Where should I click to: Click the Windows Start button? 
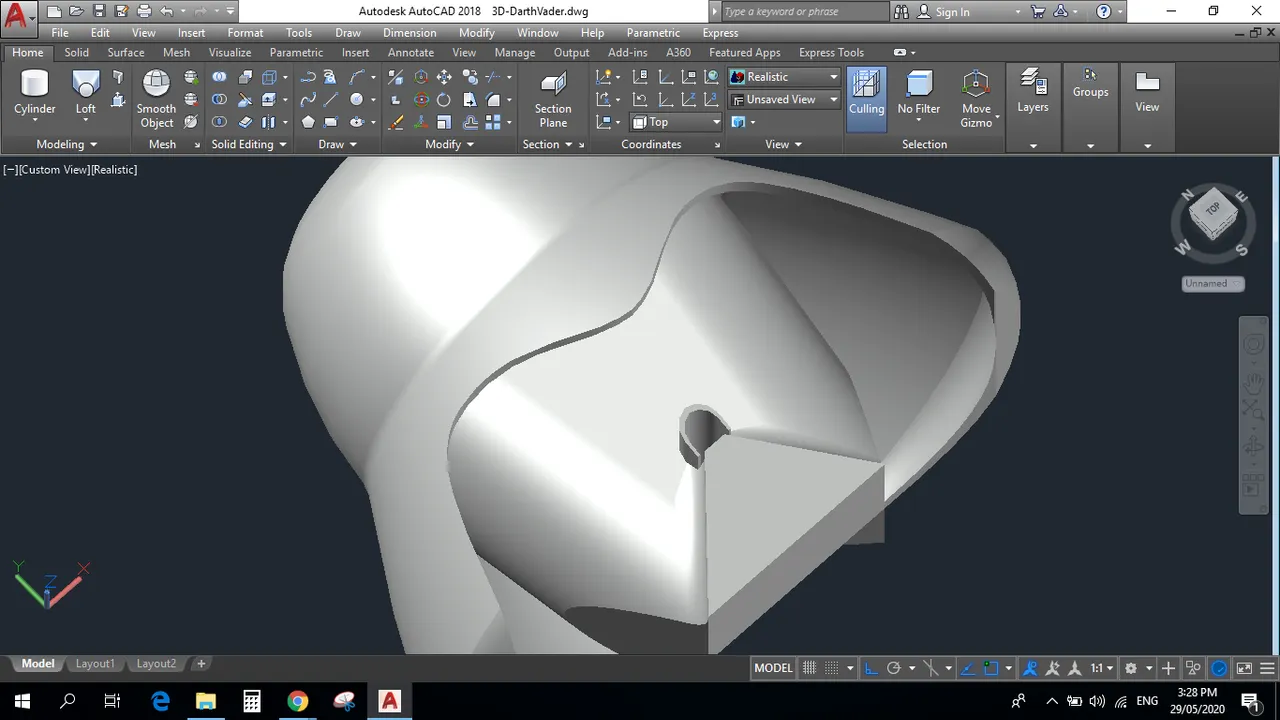pos(22,701)
